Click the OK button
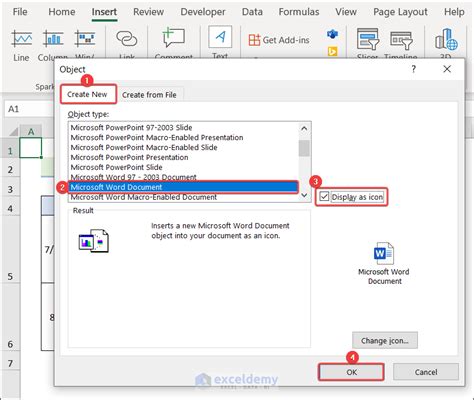The height and width of the screenshot is (400, 474). click(351, 372)
